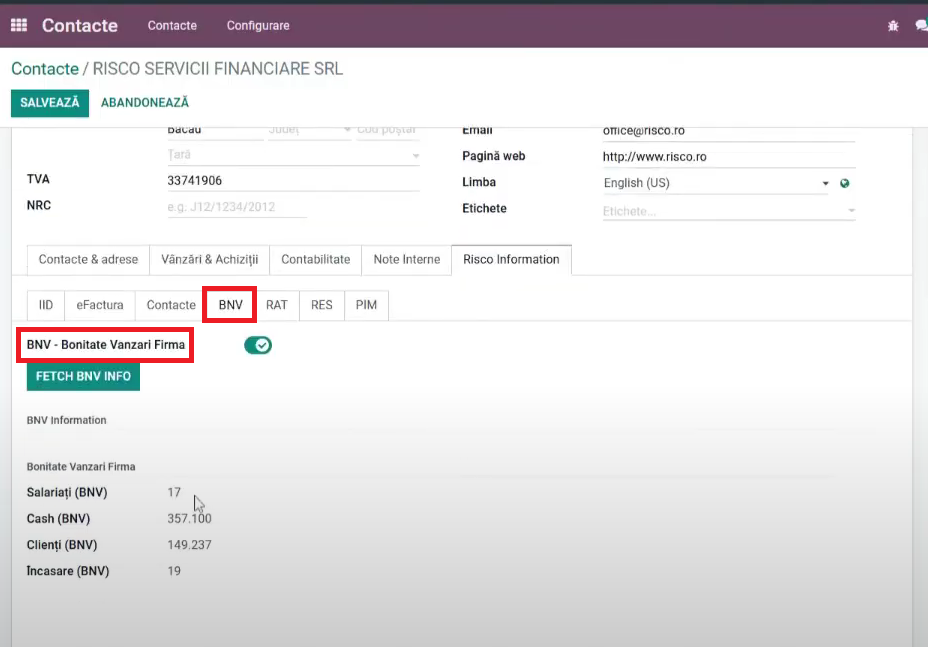Select the BNV sub-tab
Image resolution: width=928 pixels, height=647 pixels.
(230, 305)
